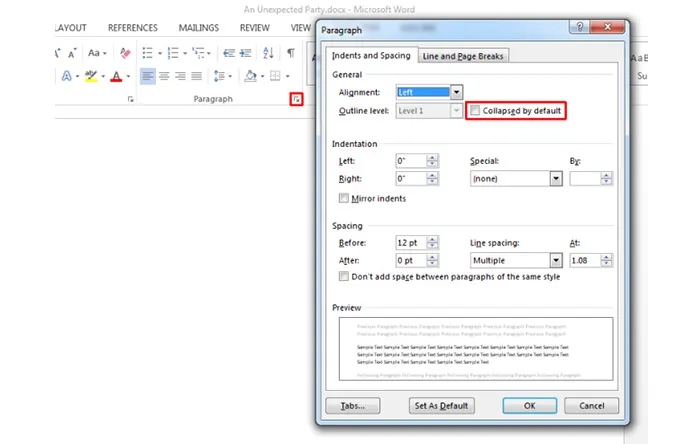Check the Mirror indents option
Image resolution: width=700 pixels, height=444 pixels.
pos(344,199)
